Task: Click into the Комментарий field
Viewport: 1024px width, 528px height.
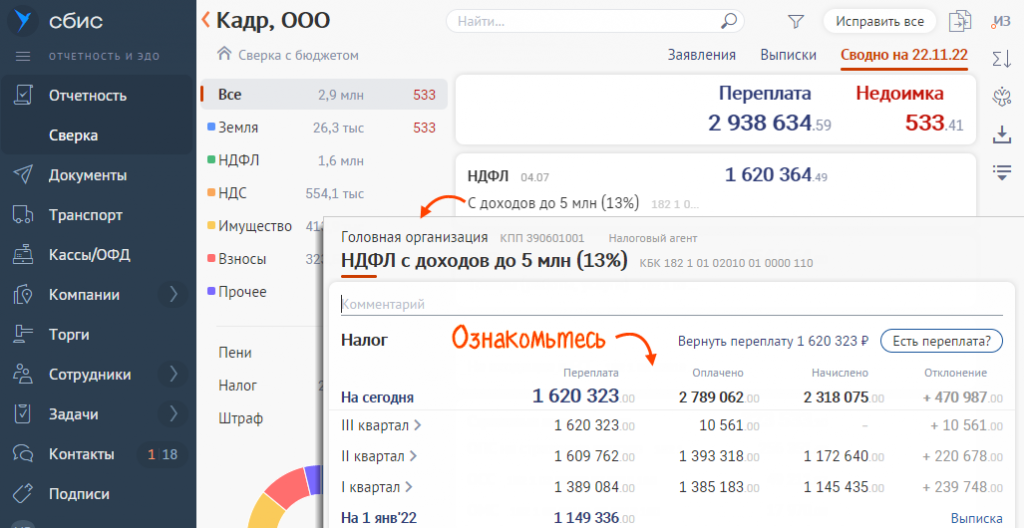Action: pyautogui.click(x=670, y=304)
